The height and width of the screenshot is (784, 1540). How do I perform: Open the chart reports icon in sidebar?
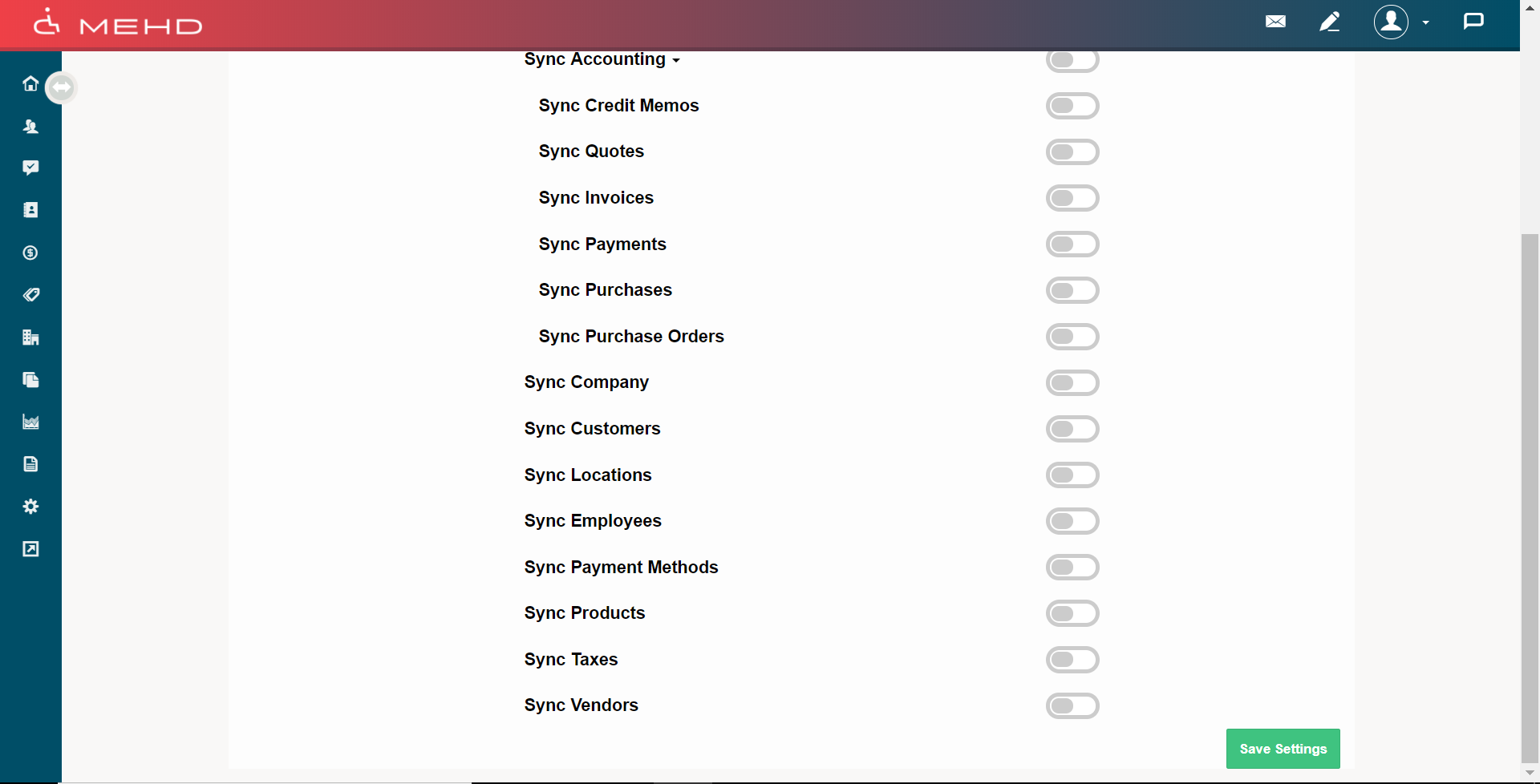[30, 422]
